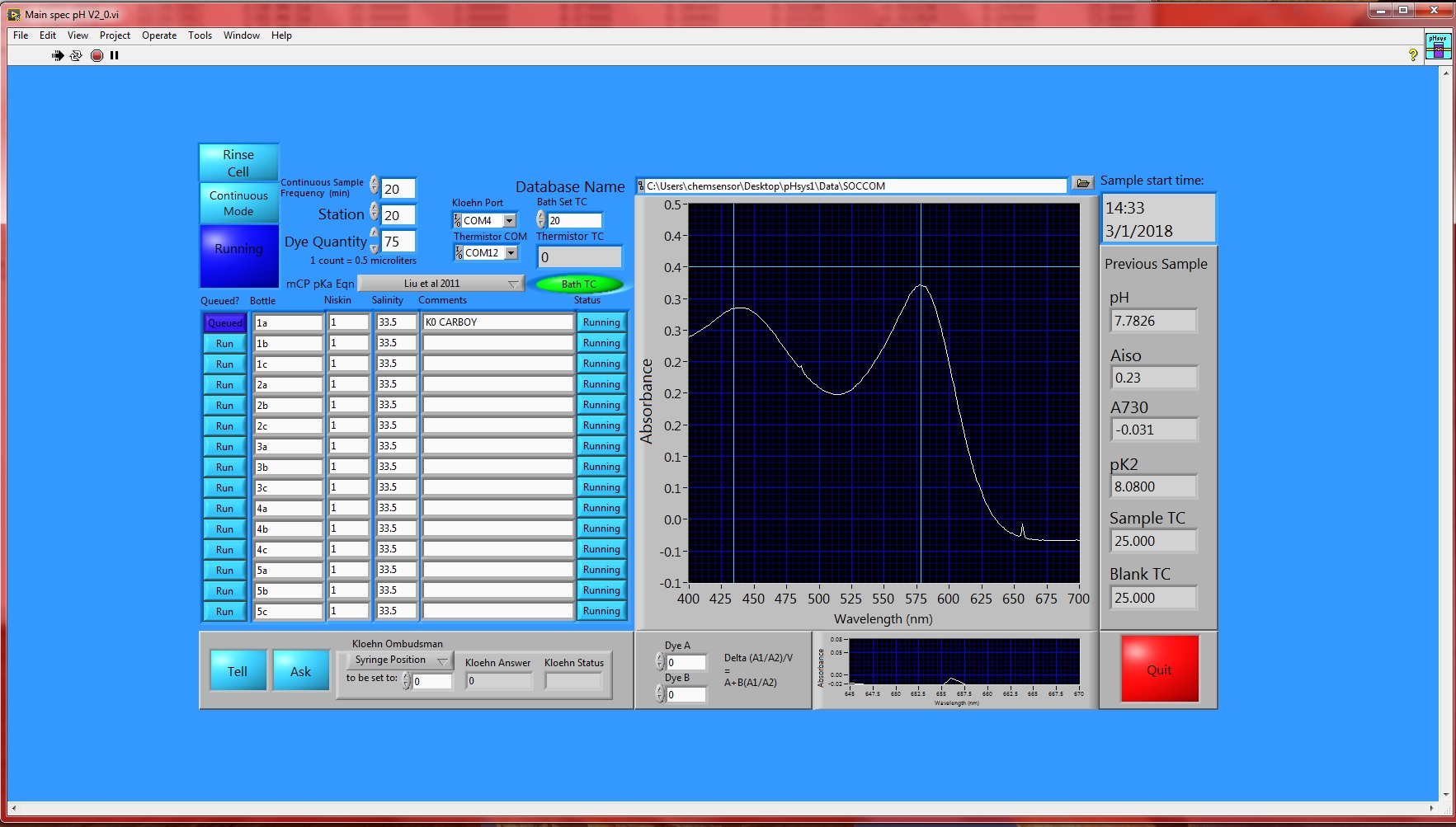Image resolution: width=1456 pixels, height=827 pixels.
Task: Open the Window menu
Action: 242,35
